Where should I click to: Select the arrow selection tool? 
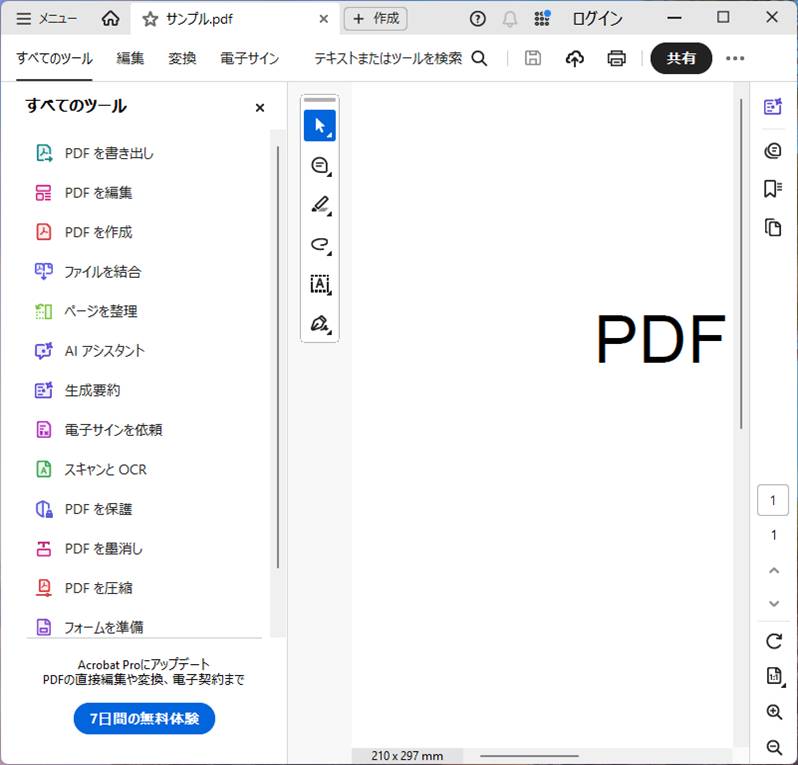[320, 125]
